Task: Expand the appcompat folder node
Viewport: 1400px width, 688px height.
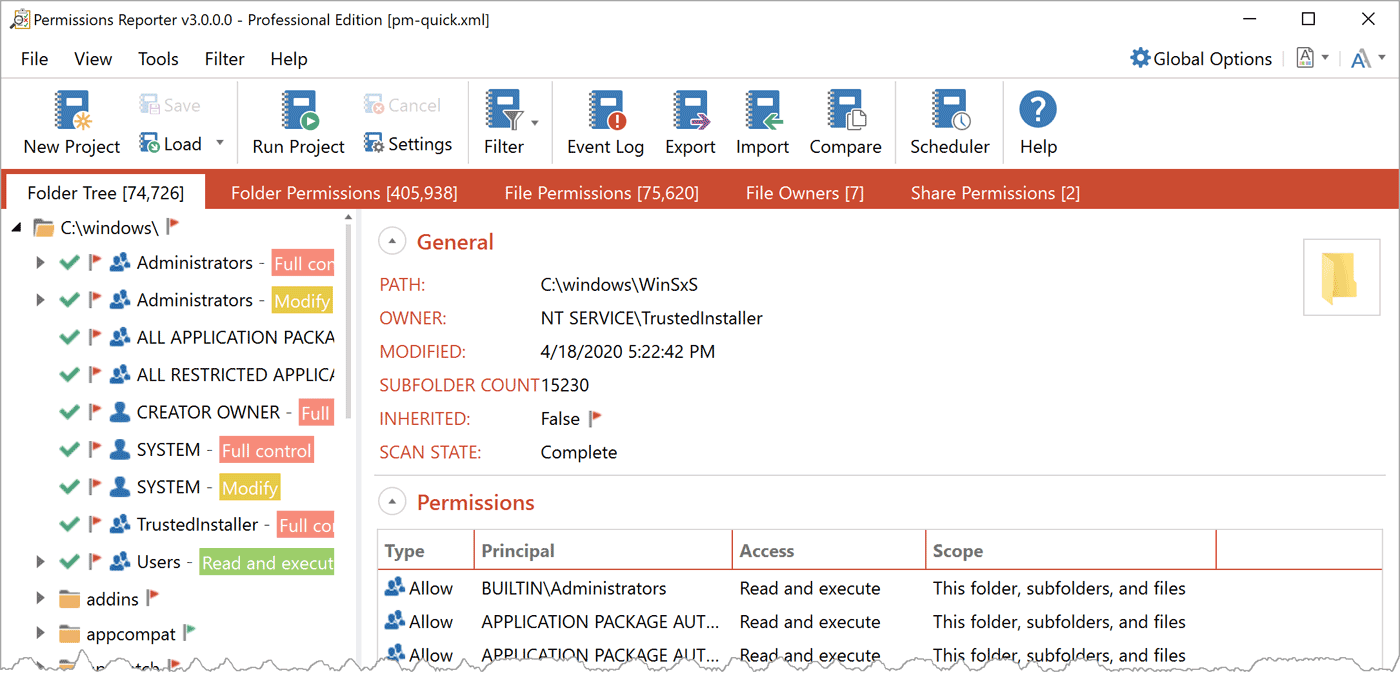Action: 40,634
